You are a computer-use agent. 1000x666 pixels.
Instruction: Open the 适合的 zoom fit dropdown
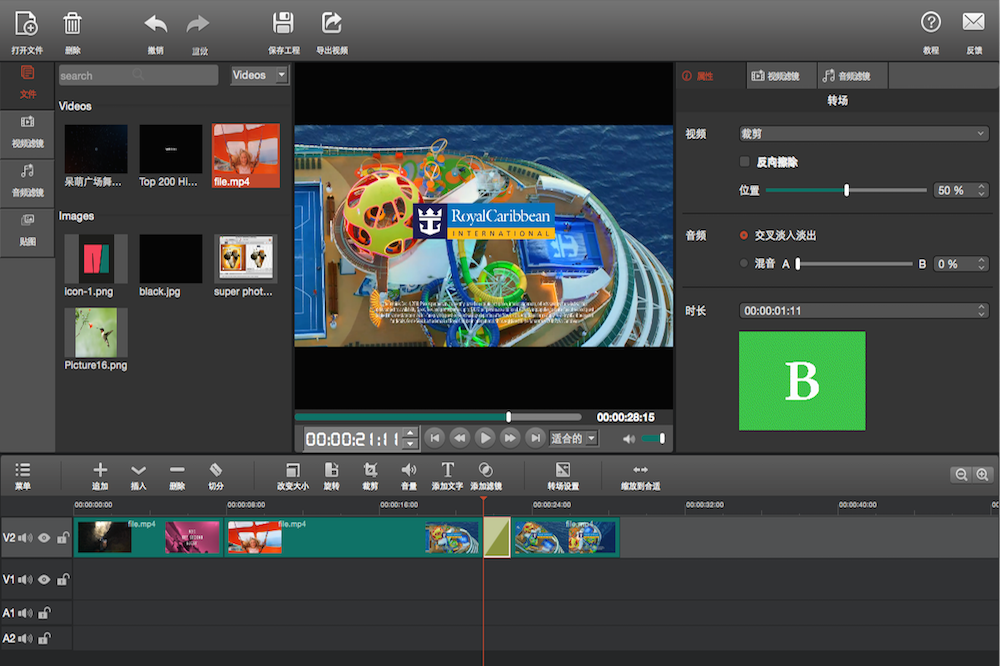tap(573, 438)
